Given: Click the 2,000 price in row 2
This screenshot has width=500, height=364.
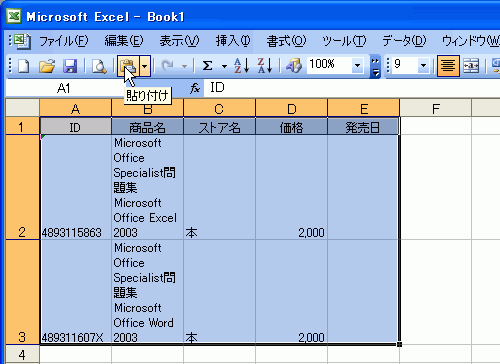Looking at the screenshot, I should (x=292, y=187).
